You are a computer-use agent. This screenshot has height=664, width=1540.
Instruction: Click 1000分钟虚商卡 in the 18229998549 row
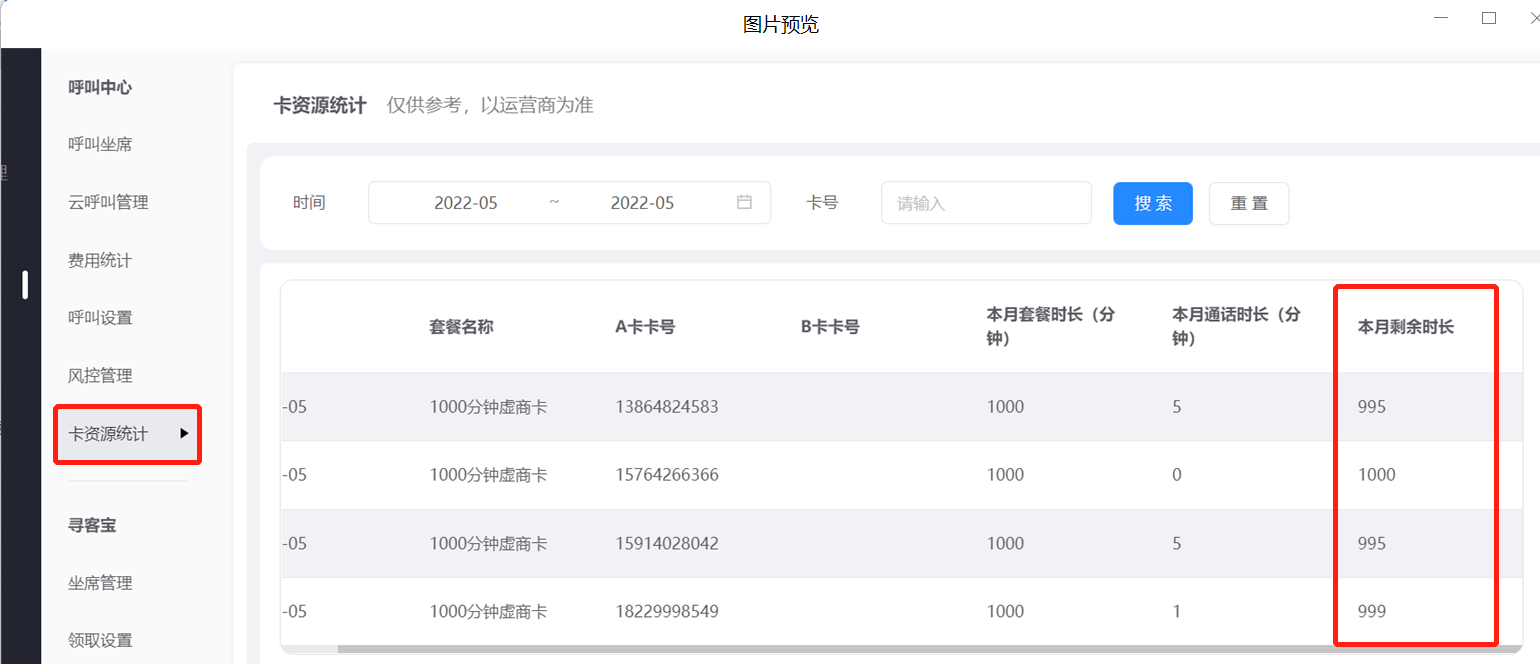[x=488, y=611]
